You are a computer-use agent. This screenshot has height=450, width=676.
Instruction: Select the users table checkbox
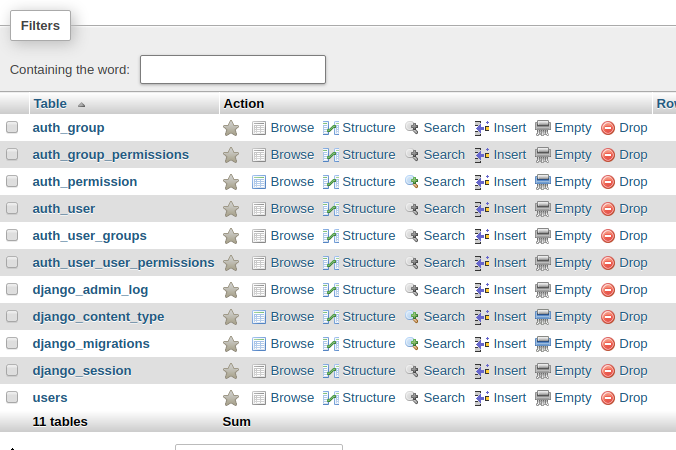[x=12, y=397]
